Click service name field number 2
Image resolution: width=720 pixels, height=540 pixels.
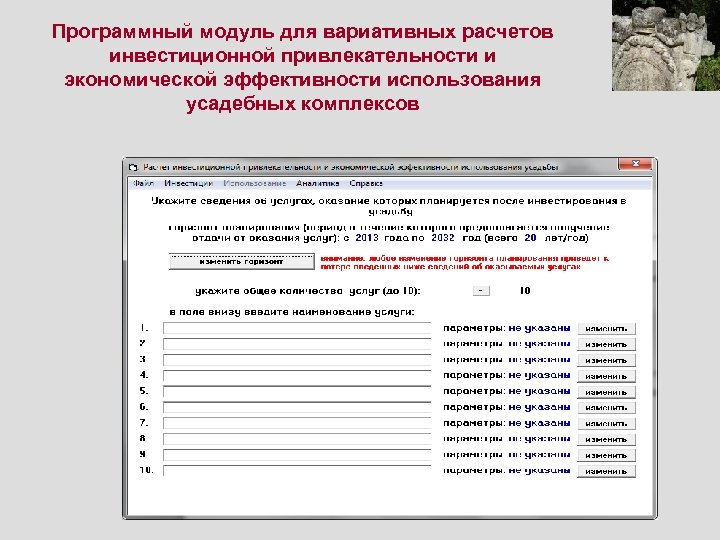[297, 344]
